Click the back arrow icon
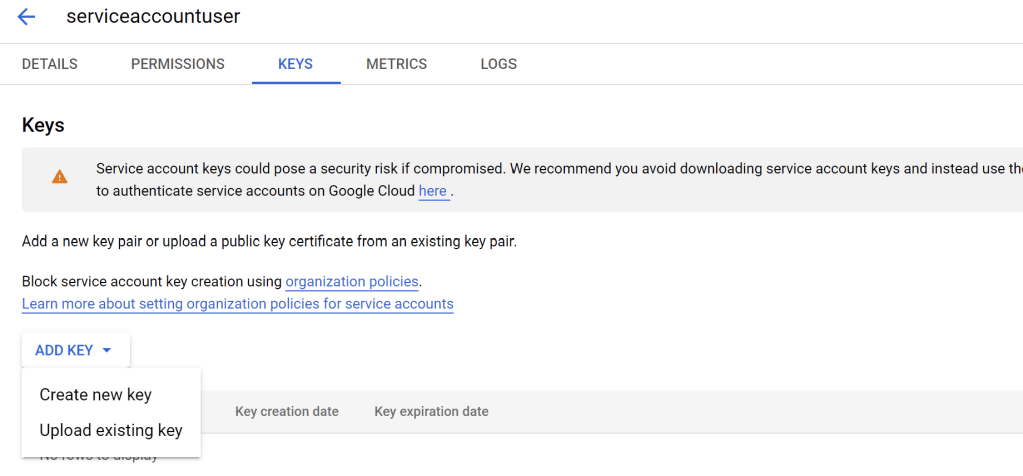Screen dimensions: 1023x476 (x=27, y=17)
